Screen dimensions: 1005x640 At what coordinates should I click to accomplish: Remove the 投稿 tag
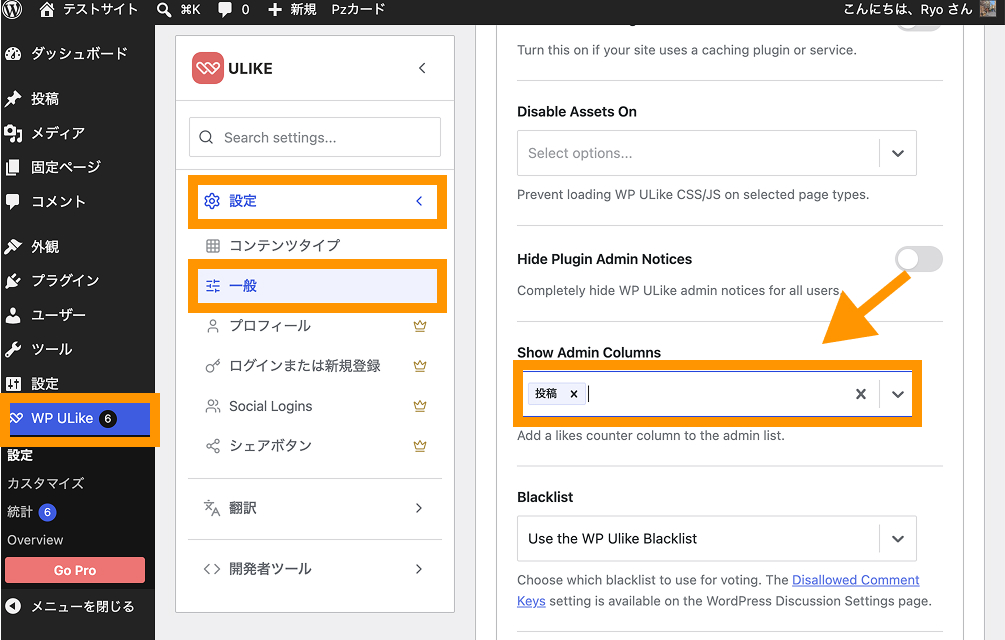tap(574, 394)
